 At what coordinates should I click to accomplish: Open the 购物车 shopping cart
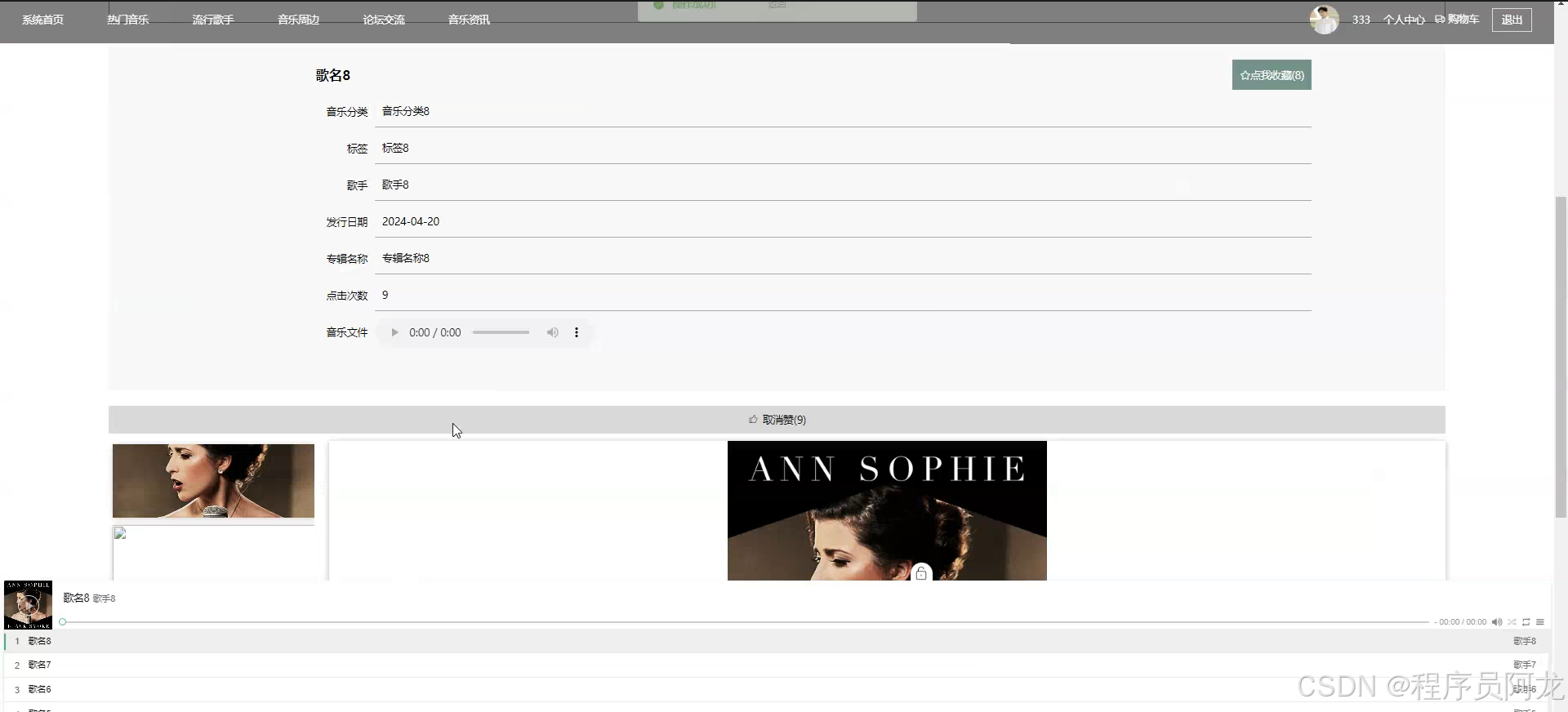(x=1457, y=20)
